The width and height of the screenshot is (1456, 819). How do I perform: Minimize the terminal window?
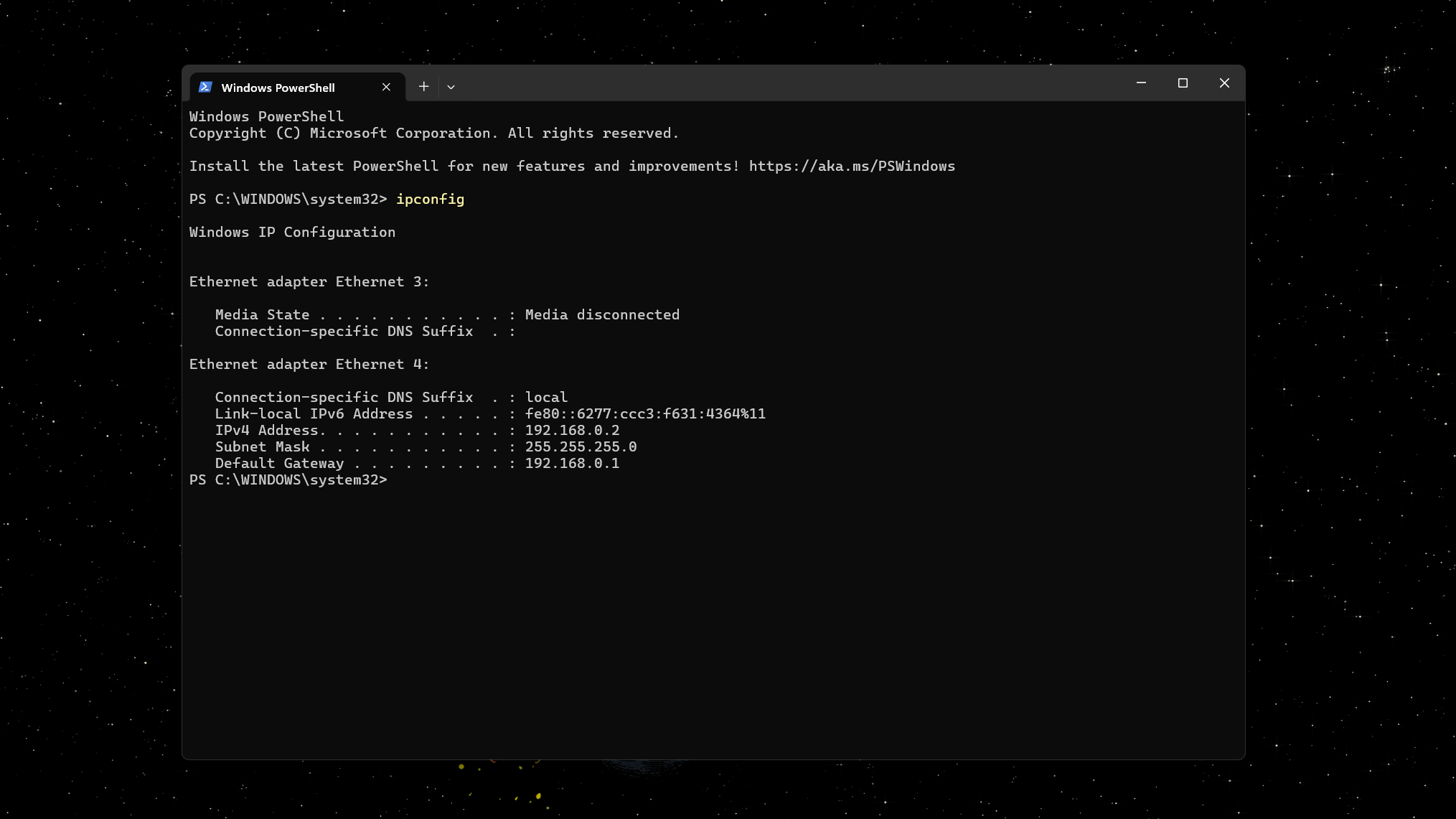(x=1141, y=83)
